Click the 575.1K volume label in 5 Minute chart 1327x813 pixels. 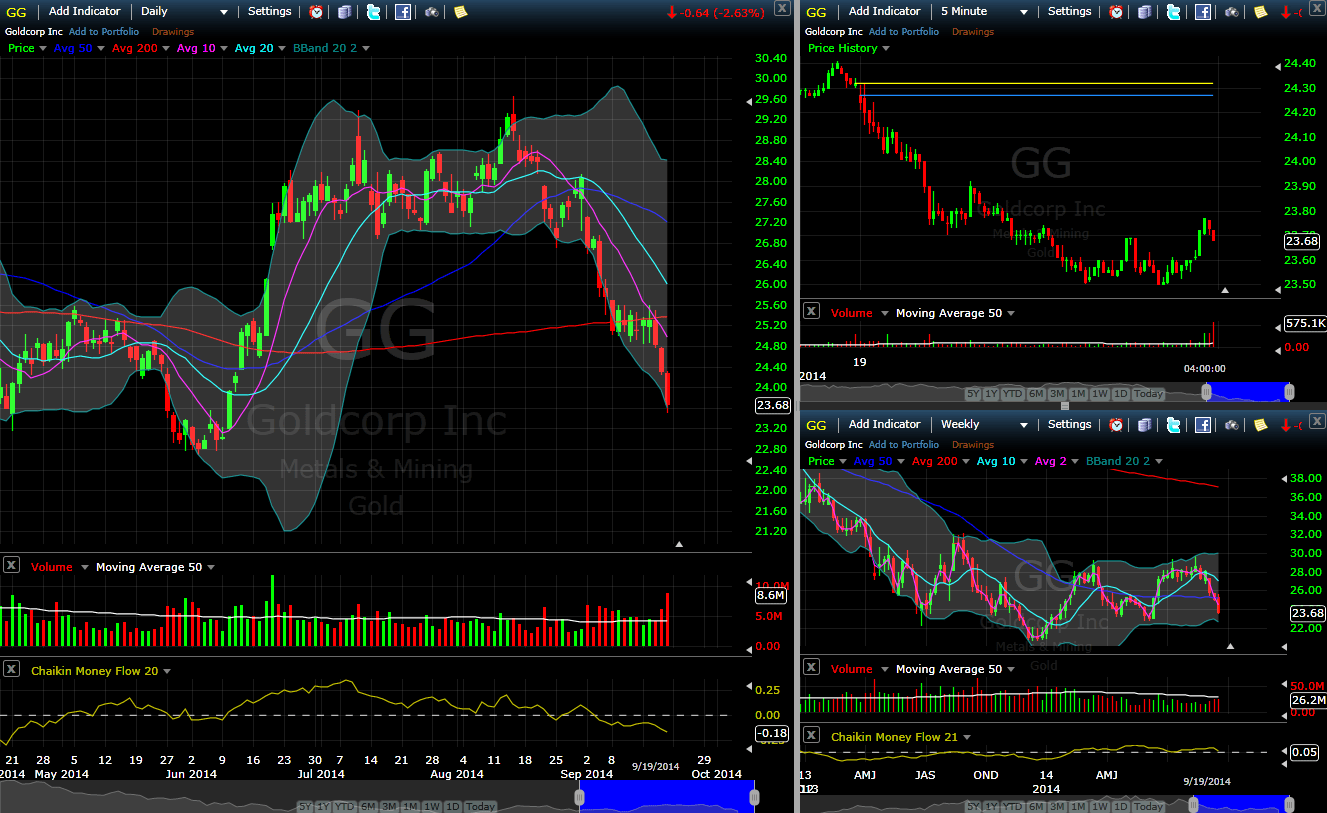coord(1305,324)
